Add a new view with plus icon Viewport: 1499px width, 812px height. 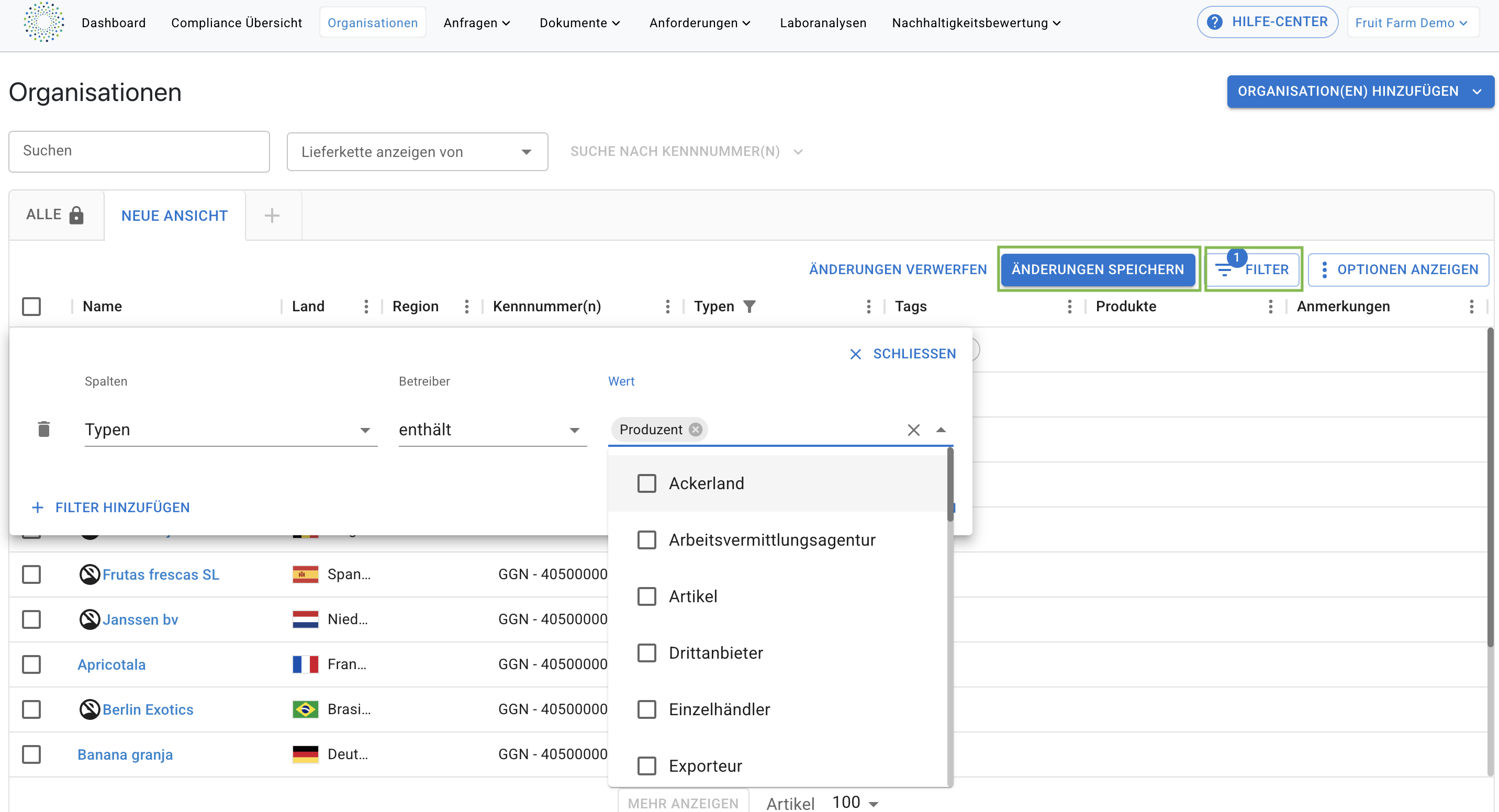tap(272, 216)
